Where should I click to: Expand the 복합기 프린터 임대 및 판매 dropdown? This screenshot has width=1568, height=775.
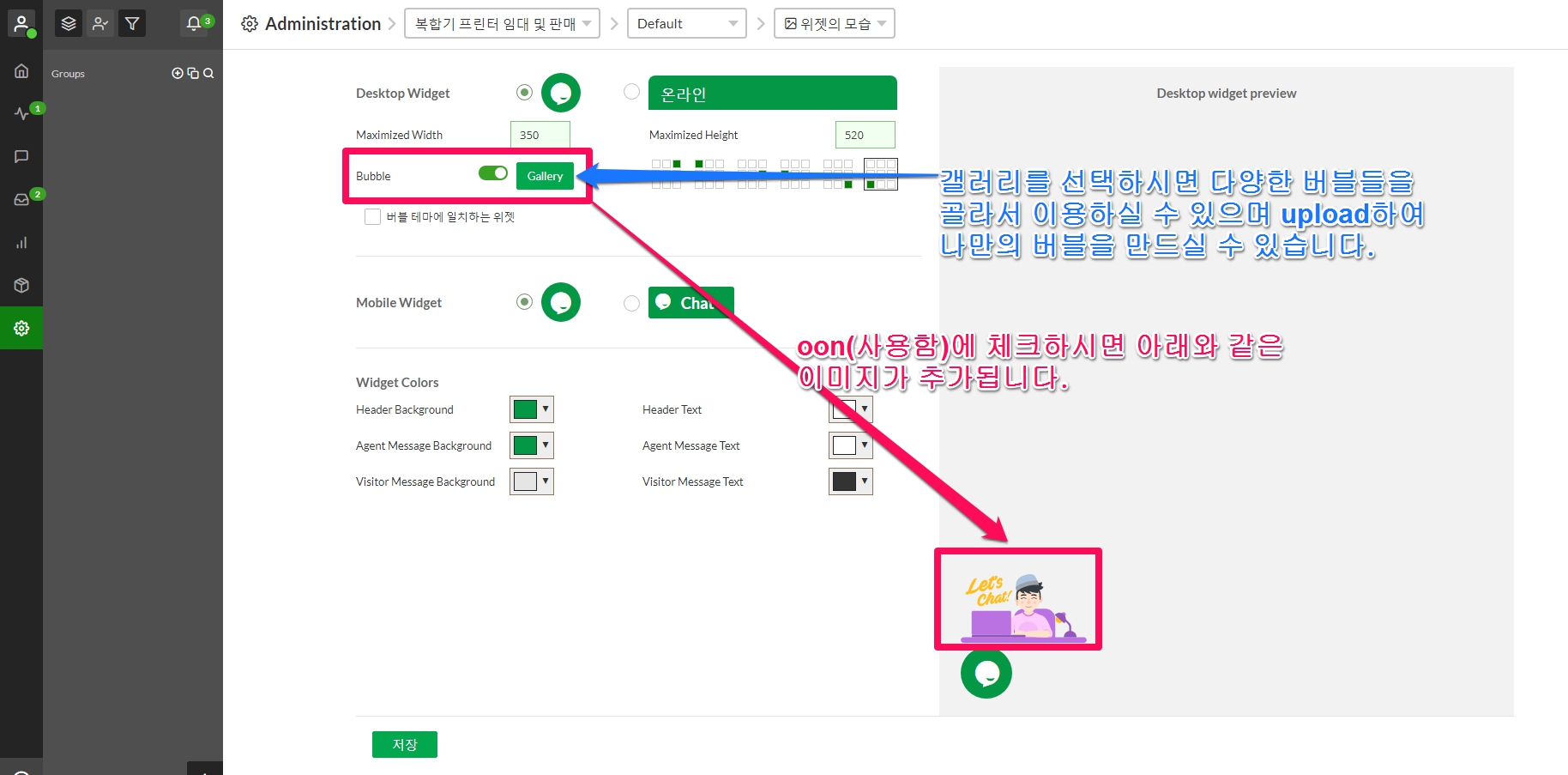502,24
